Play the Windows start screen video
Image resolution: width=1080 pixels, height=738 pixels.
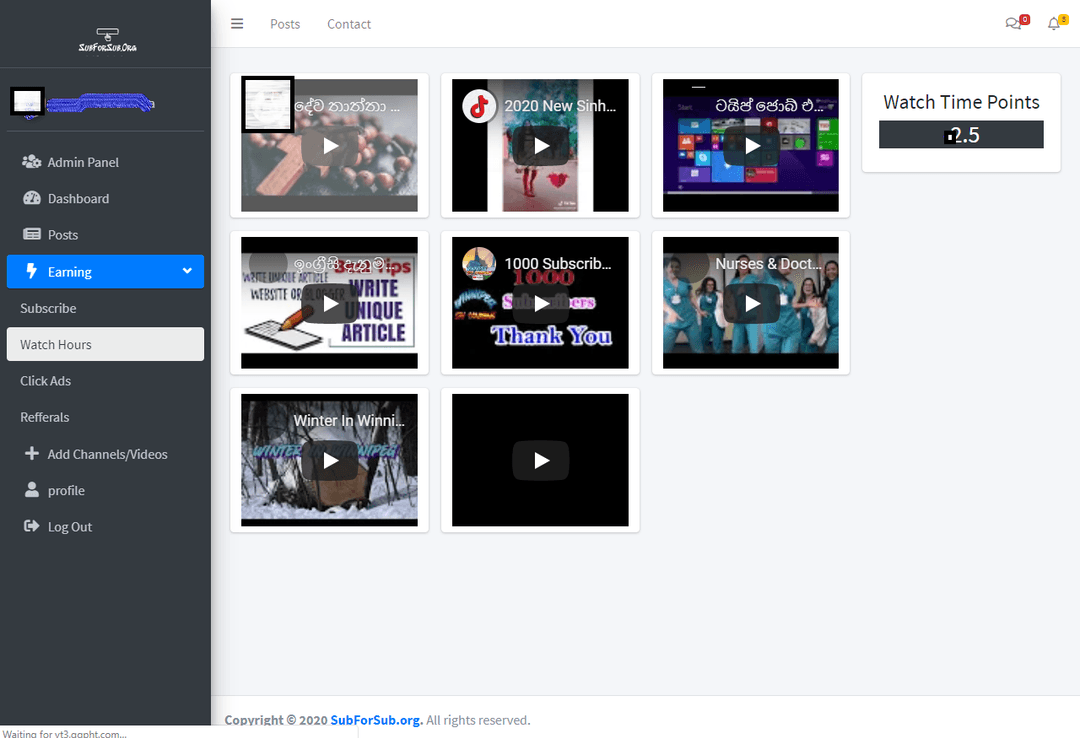point(751,146)
